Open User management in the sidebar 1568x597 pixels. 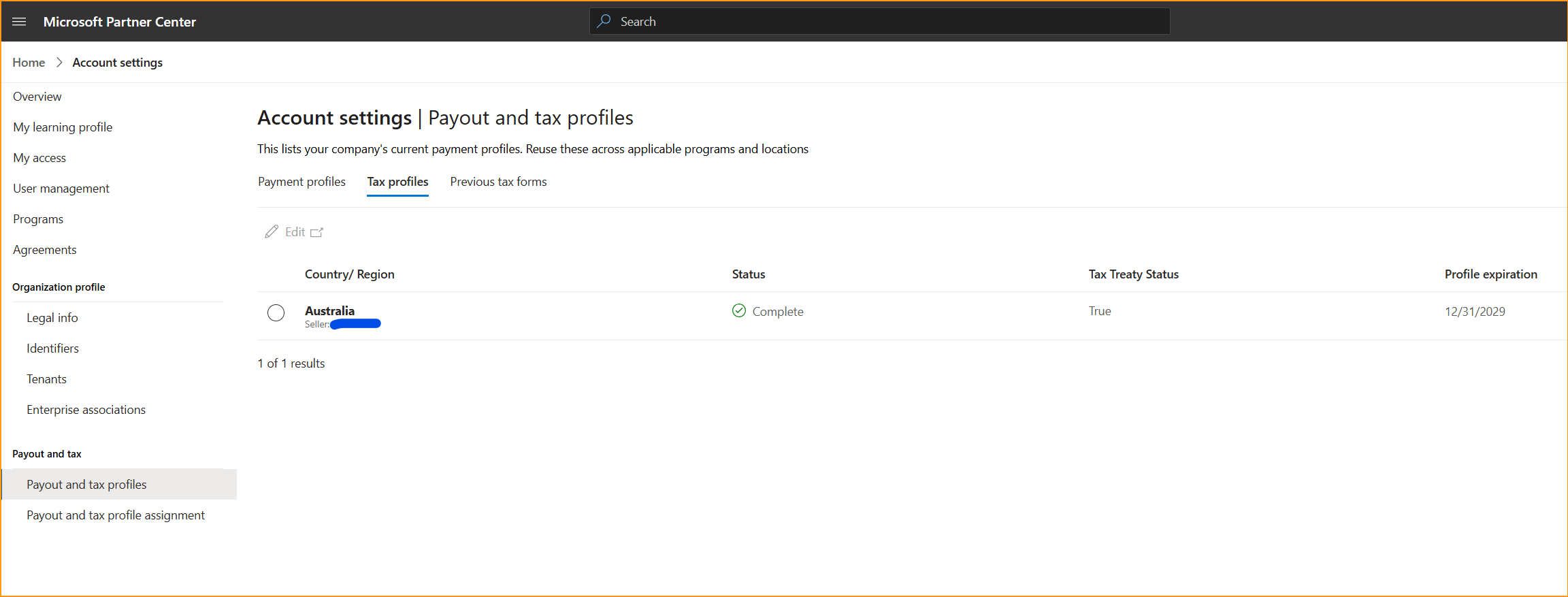pyautogui.click(x=61, y=189)
